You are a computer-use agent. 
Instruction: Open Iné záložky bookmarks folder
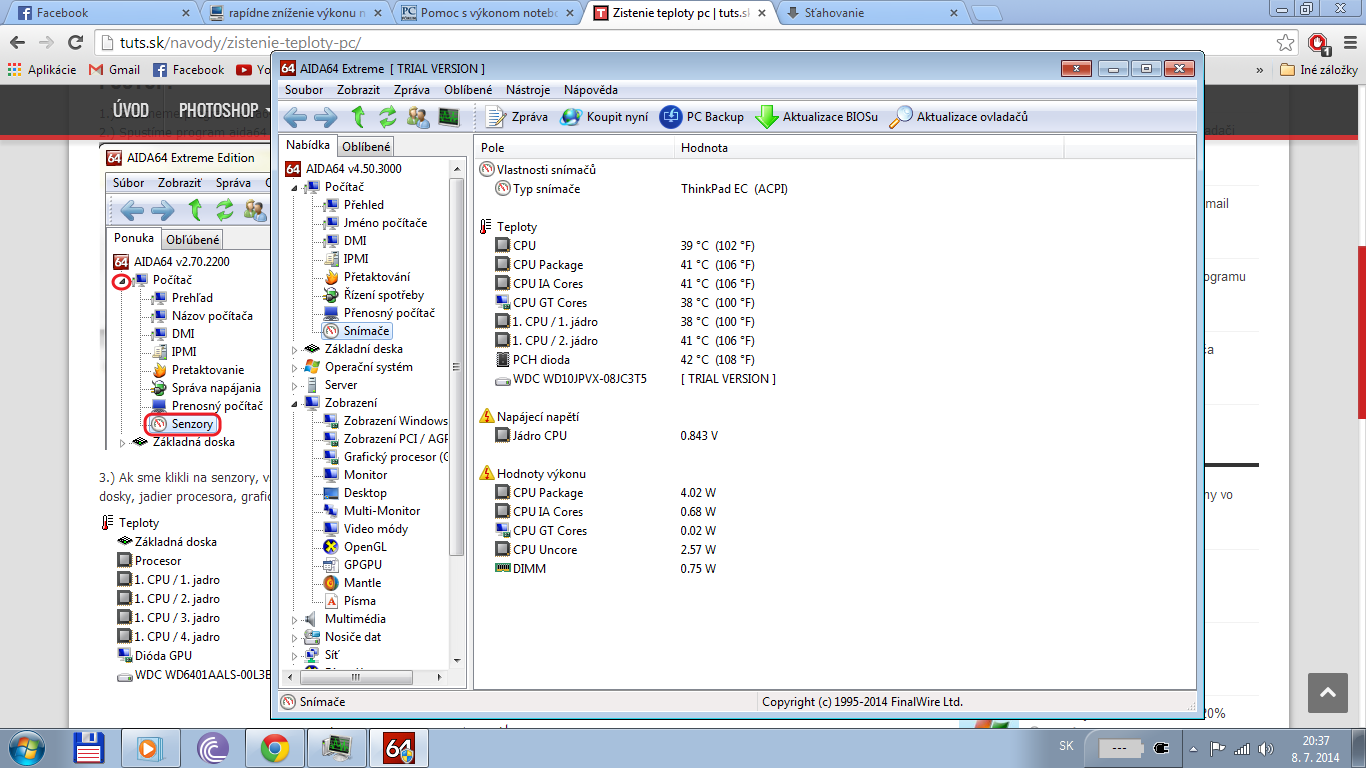[1319, 70]
